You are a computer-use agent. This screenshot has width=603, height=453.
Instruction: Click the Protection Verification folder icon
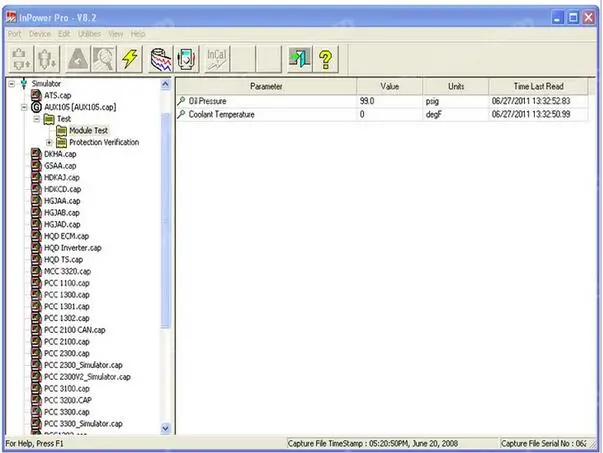point(62,142)
